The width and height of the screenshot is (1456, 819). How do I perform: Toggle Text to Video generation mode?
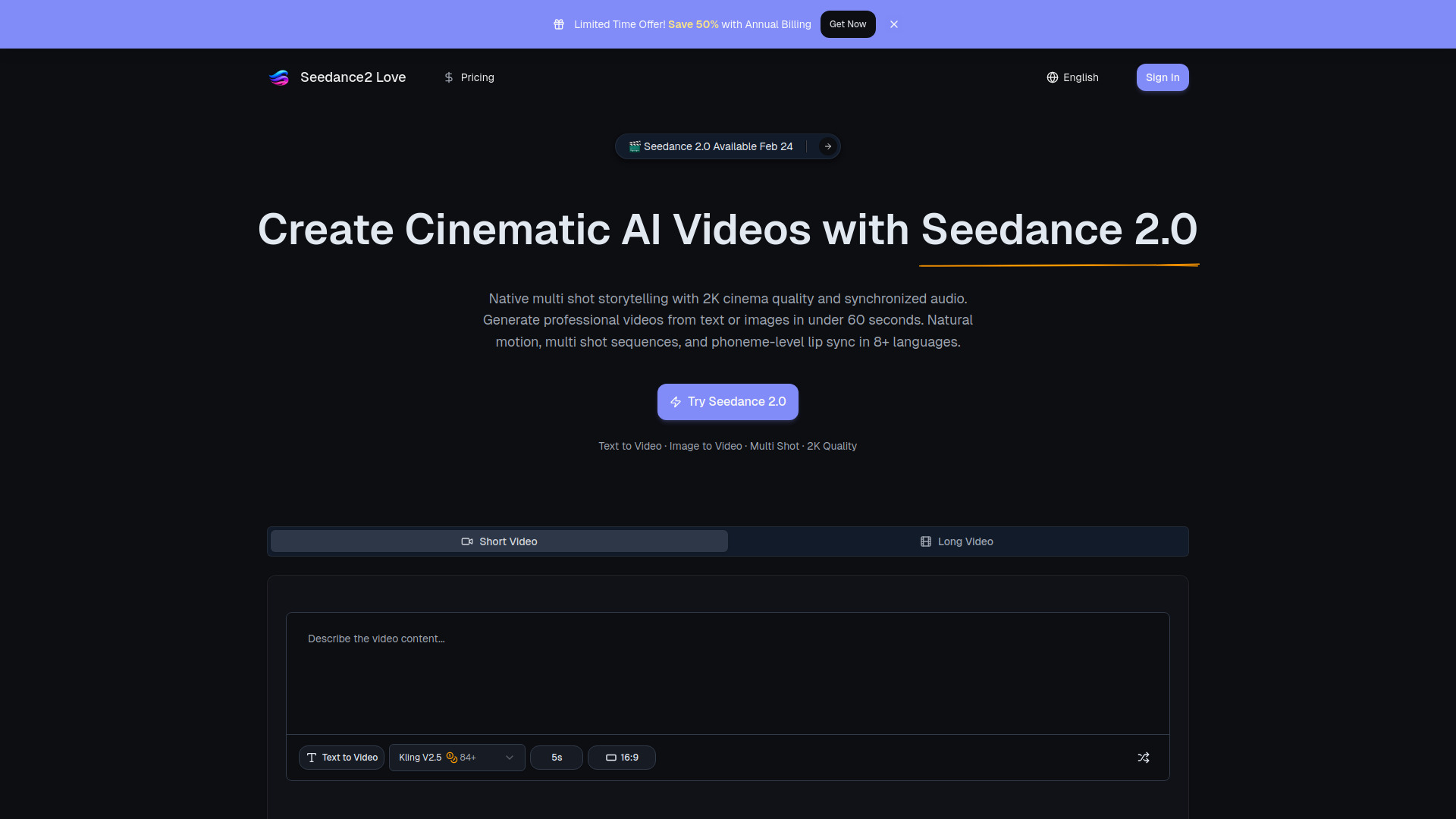click(341, 757)
